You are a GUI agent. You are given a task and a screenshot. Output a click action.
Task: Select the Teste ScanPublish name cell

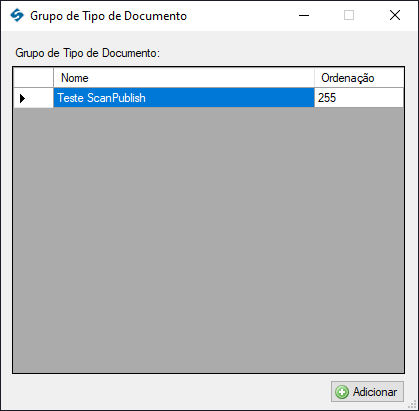coord(184,98)
